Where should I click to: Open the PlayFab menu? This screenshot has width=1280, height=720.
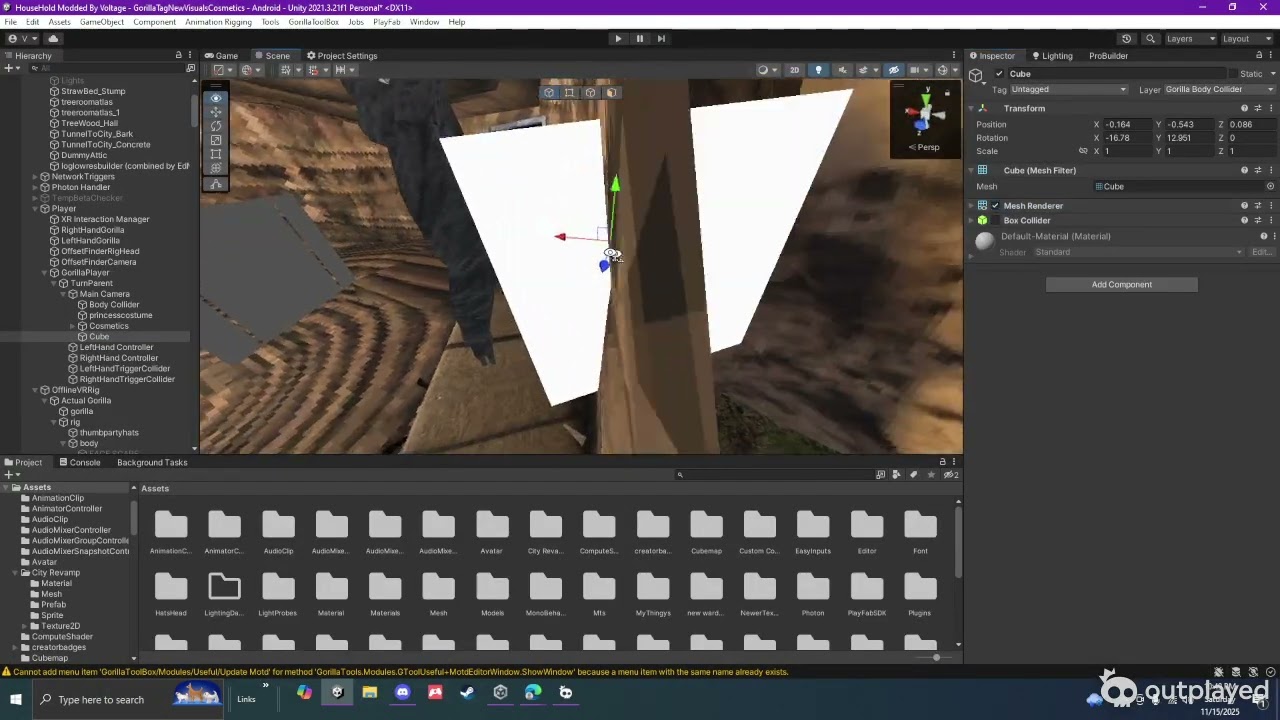pos(387,22)
